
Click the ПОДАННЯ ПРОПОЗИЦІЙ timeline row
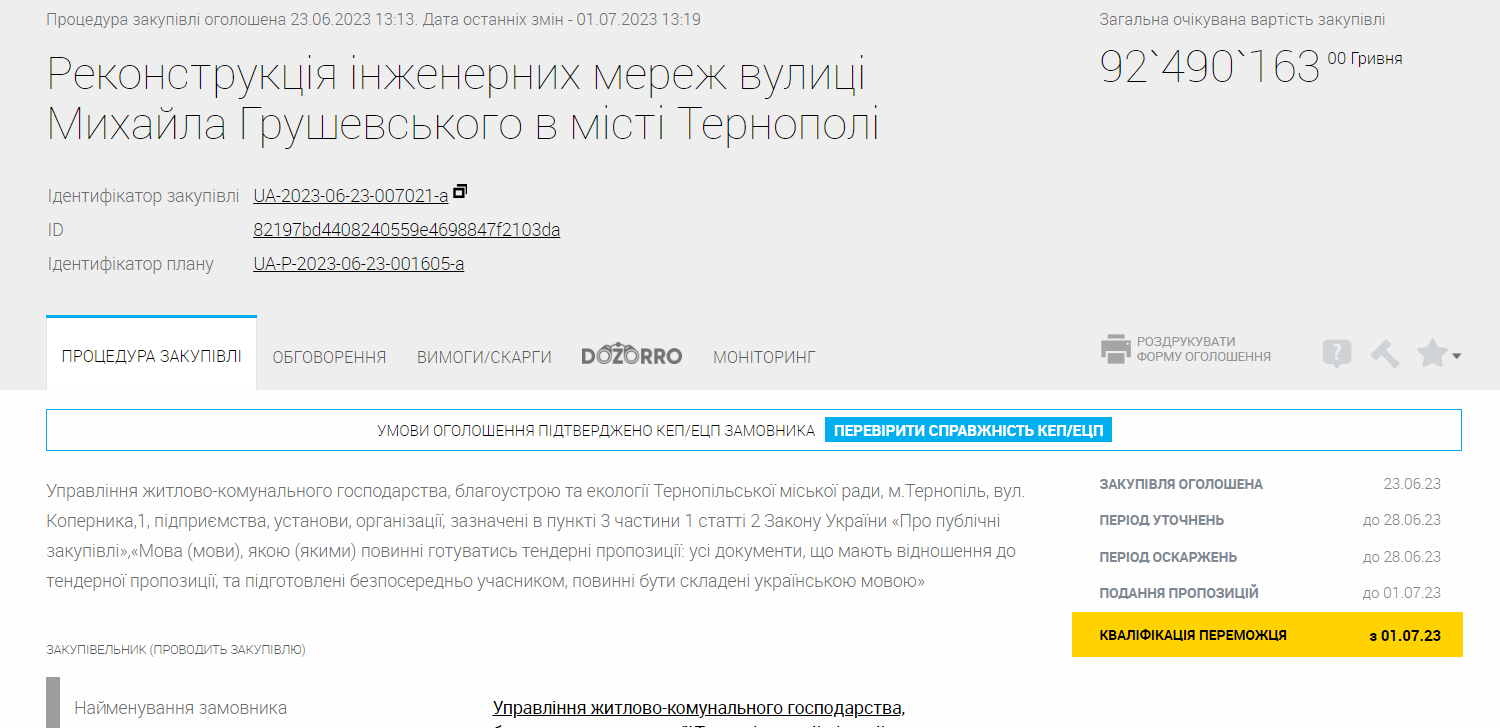pyautogui.click(x=1269, y=593)
